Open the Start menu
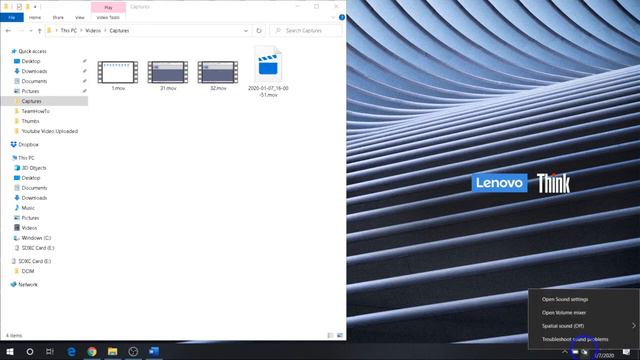The image size is (640, 360). click(x=10, y=351)
